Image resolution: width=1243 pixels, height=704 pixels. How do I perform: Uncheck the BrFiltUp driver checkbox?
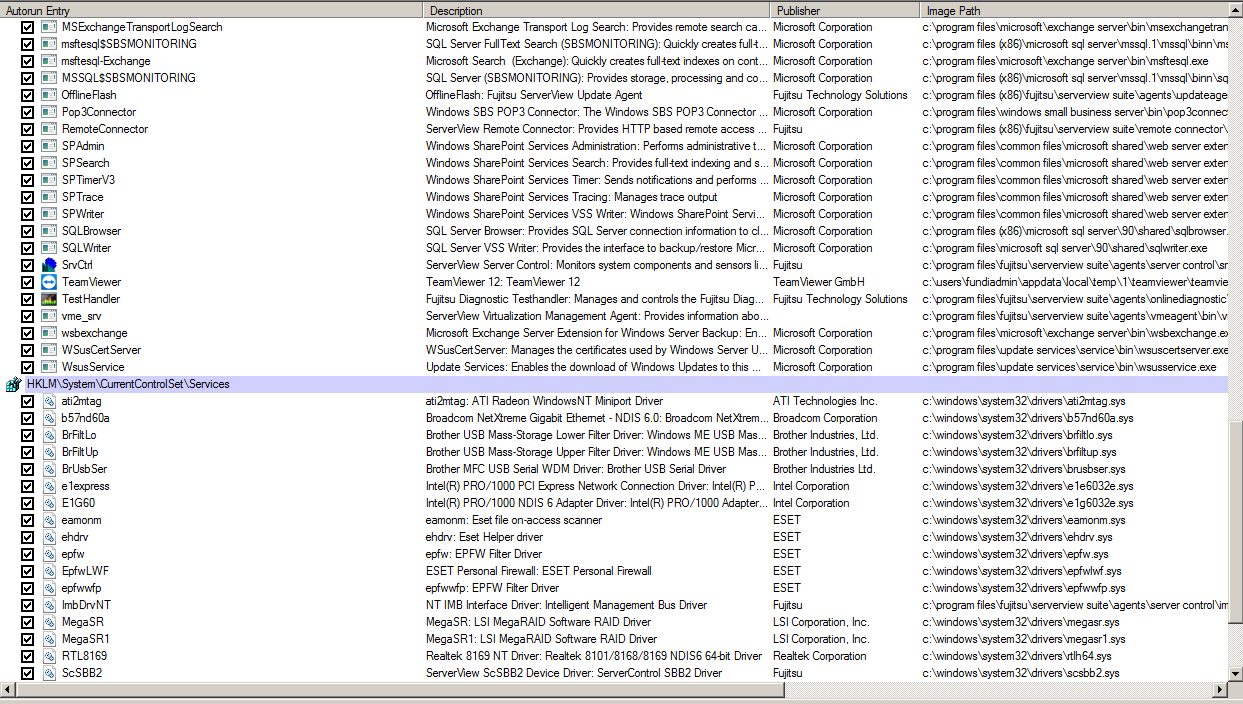coord(28,452)
